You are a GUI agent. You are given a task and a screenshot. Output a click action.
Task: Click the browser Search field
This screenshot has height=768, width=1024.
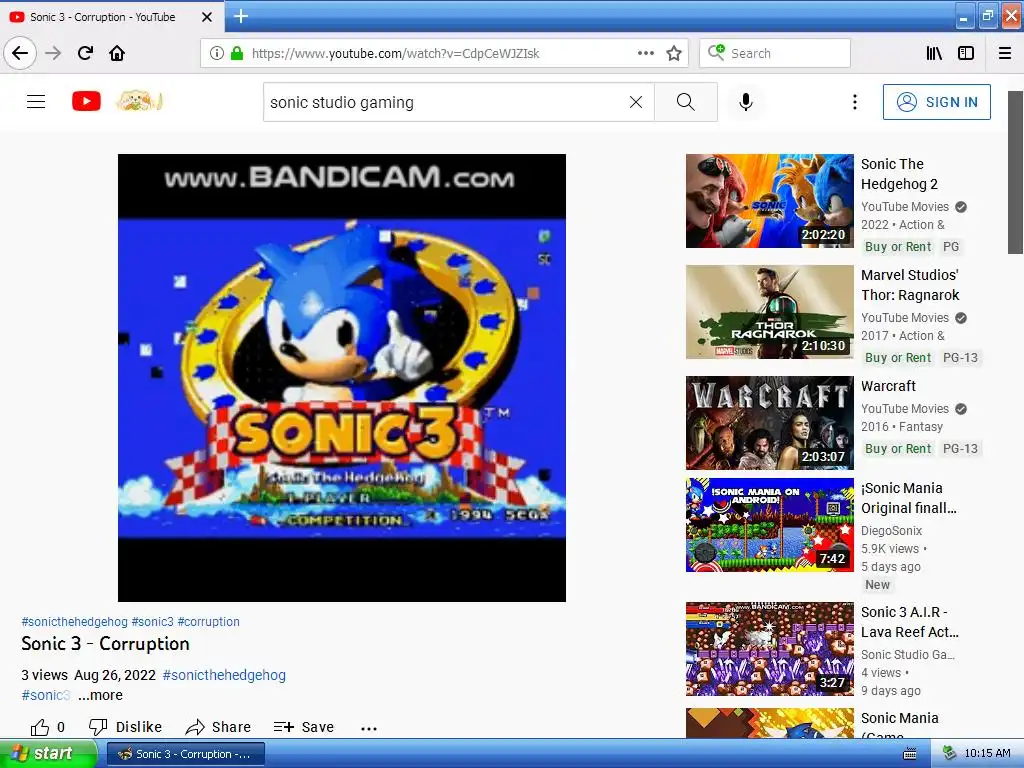tap(775, 54)
